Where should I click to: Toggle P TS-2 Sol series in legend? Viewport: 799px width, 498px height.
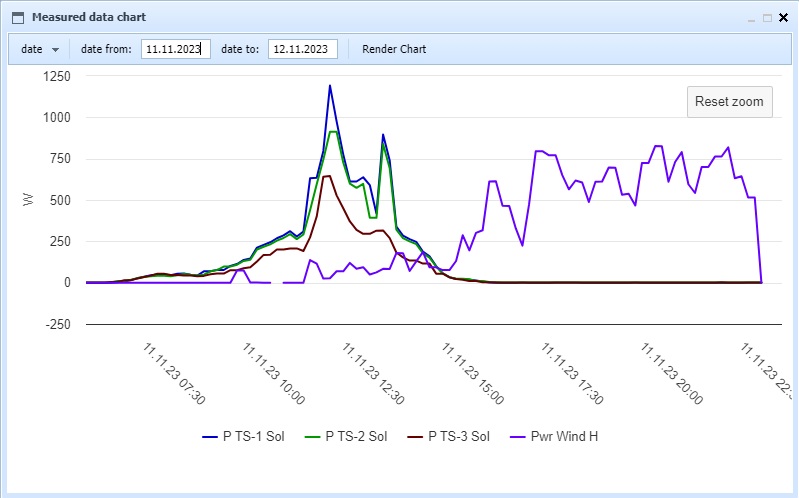pyautogui.click(x=345, y=437)
